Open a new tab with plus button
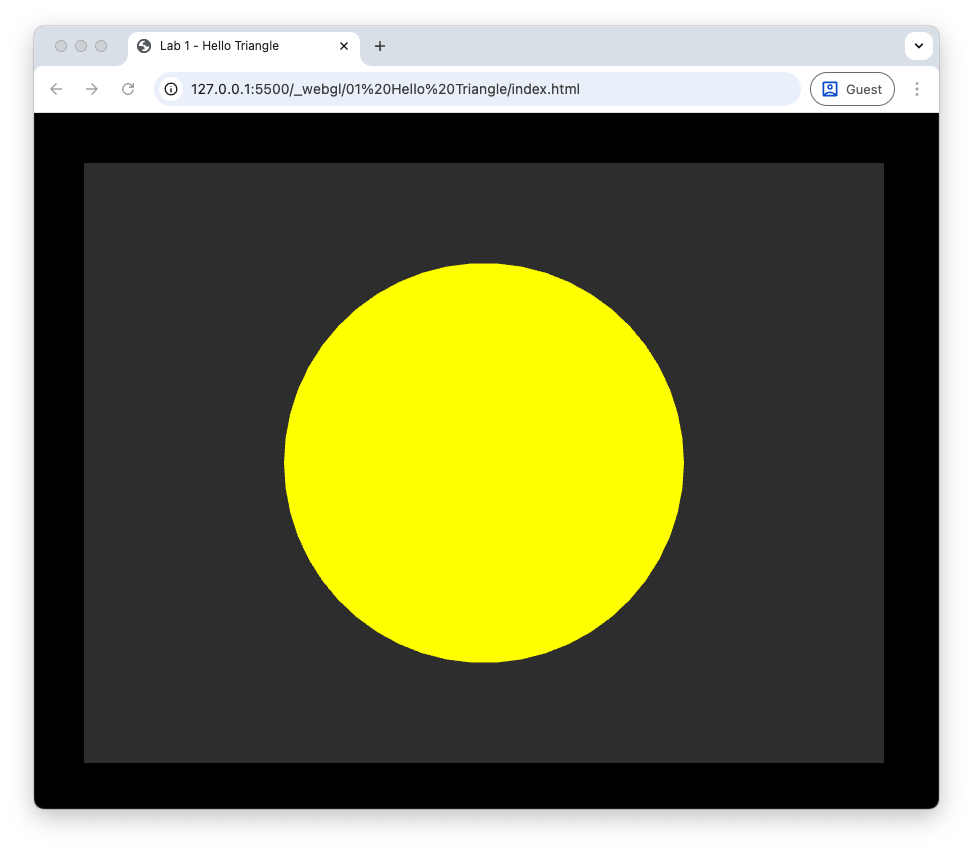 (380, 46)
